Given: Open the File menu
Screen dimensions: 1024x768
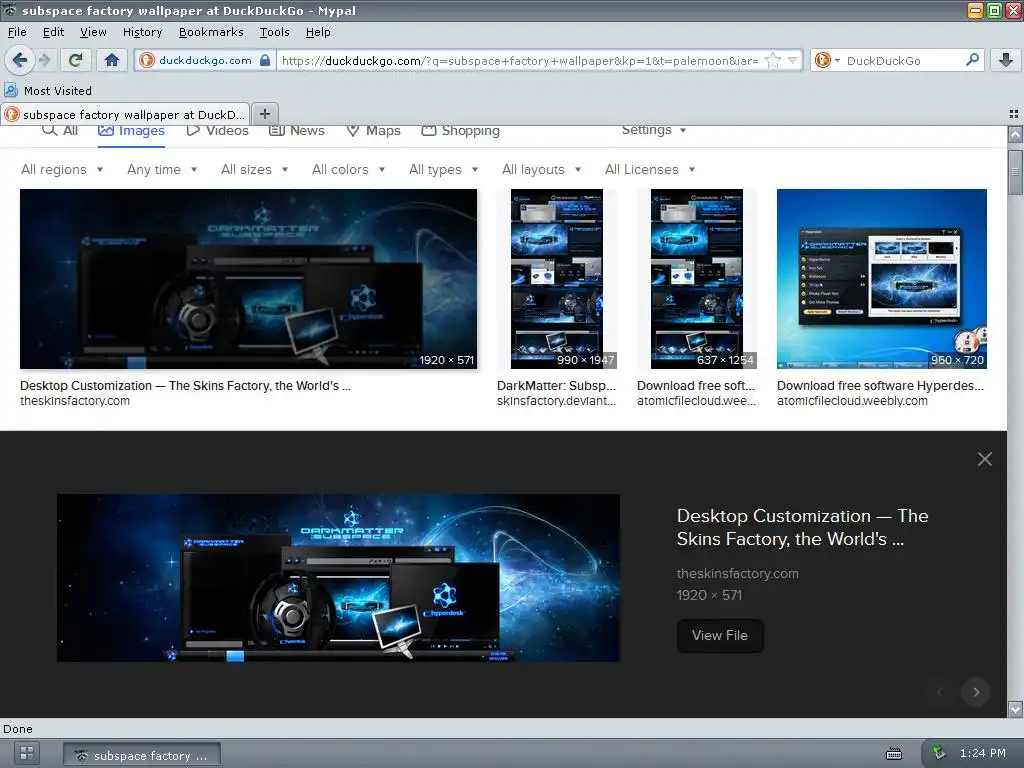Looking at the screenshot, I should click(17, 32).
